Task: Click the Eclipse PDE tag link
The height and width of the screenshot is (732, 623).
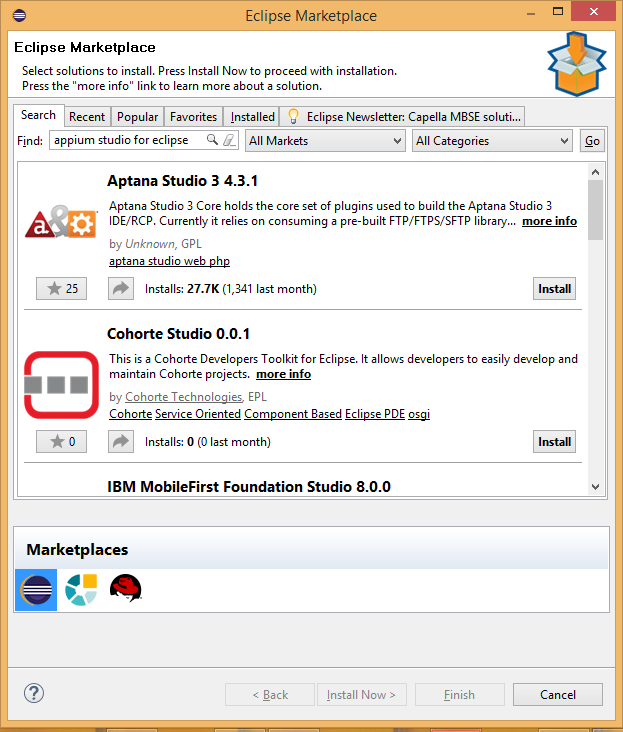Action: 375,414
